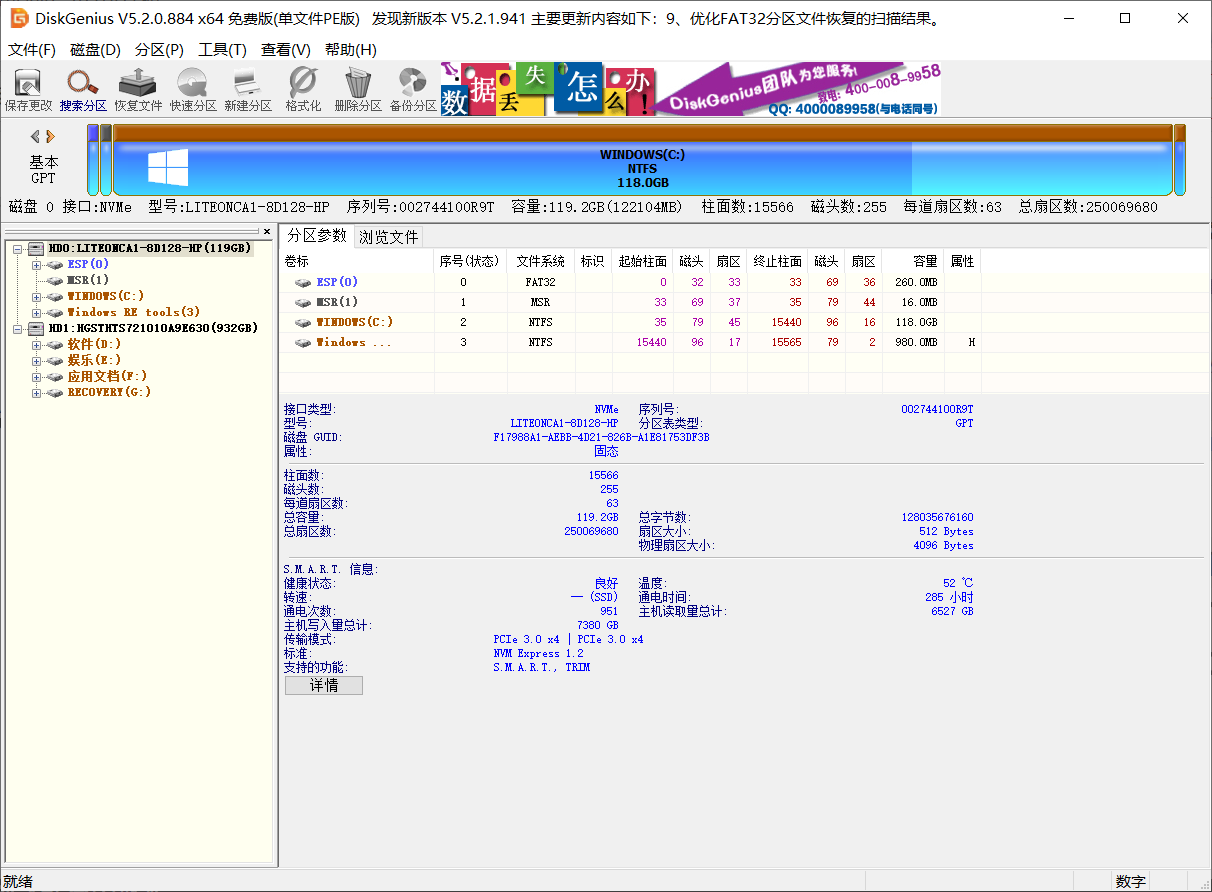Open the 帮助(H) menu

(x=350, y=50)
